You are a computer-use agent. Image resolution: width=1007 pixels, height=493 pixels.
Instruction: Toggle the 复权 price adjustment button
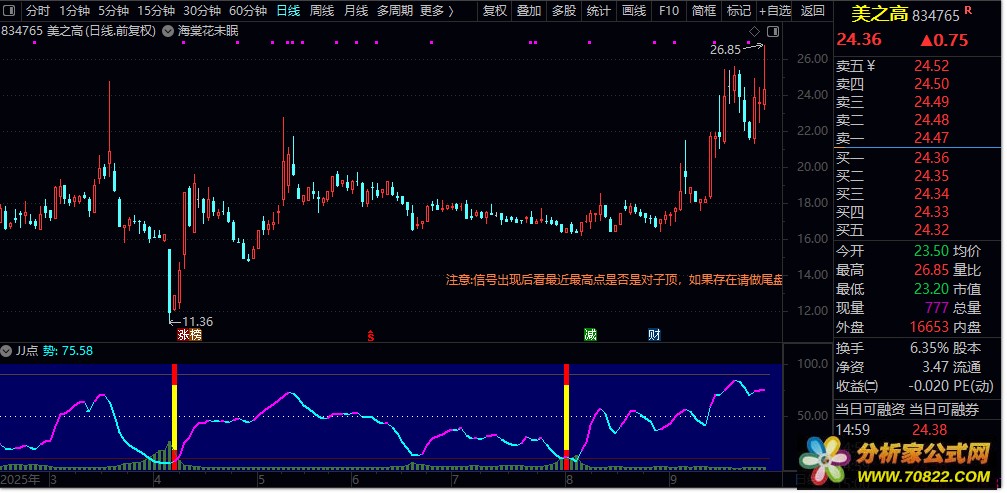pos(494,11)
